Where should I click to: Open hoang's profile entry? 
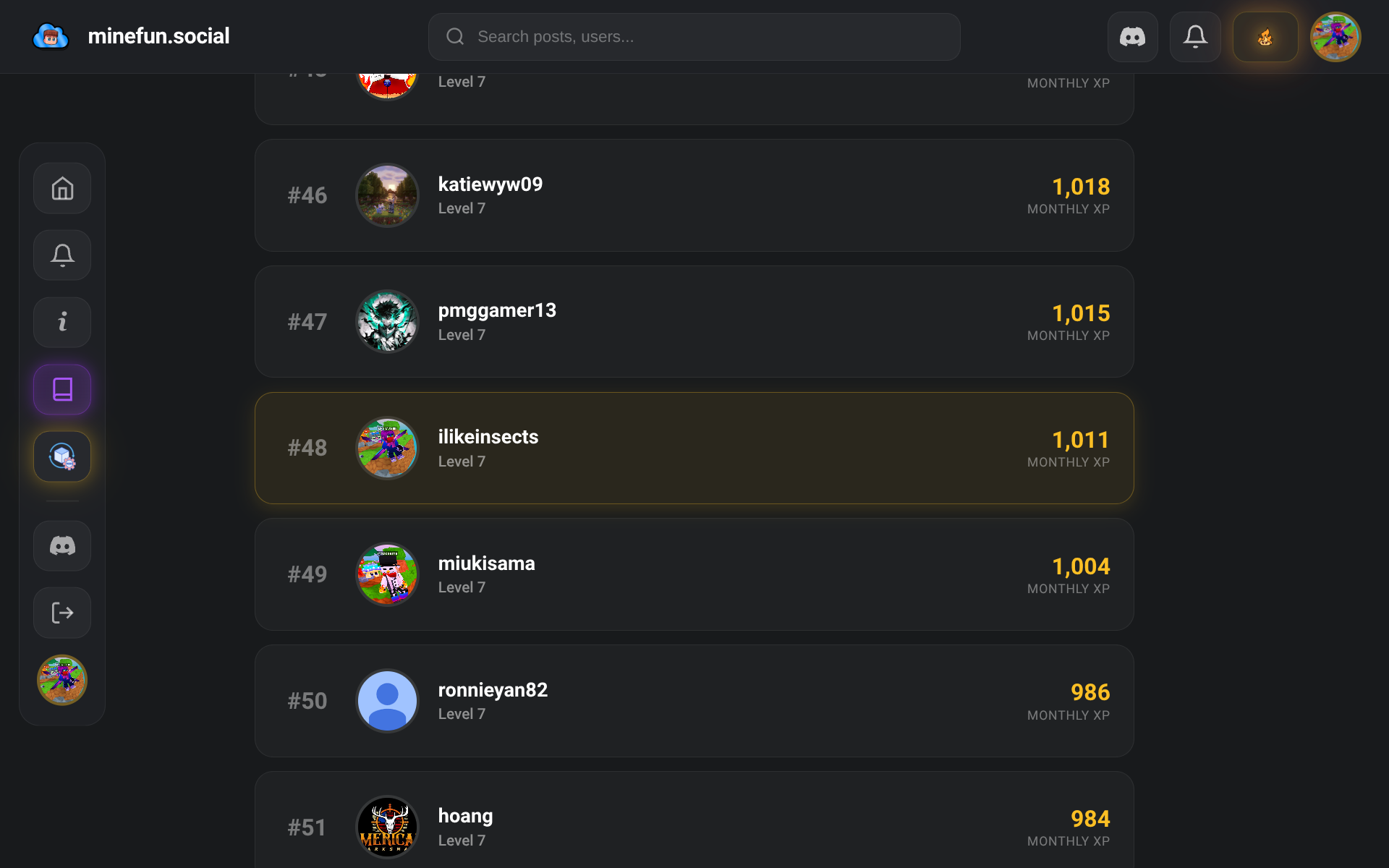pyautogui.click(x=465, y=816)
